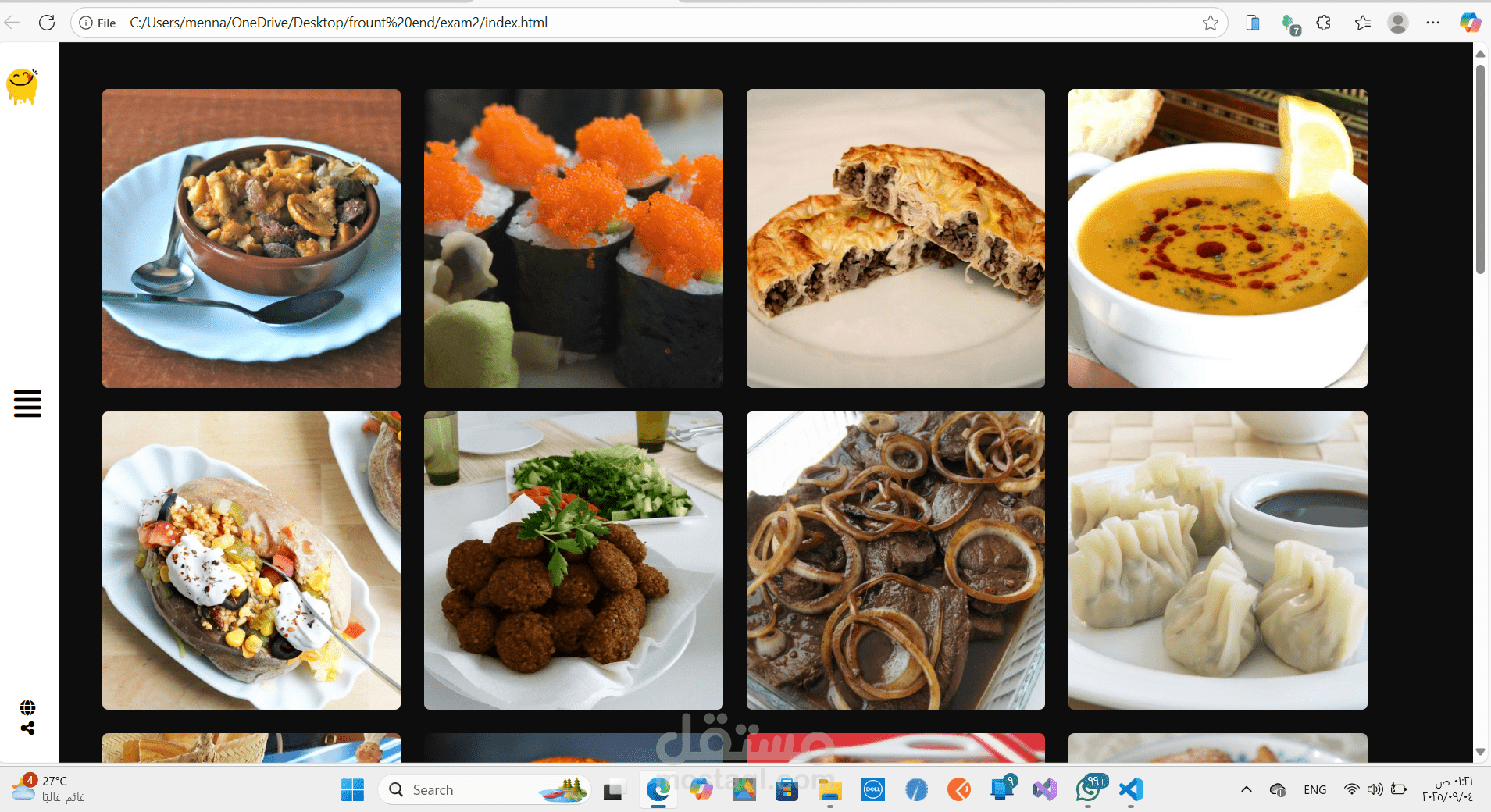The height and width of the screenshot is (812, 1491).
Task: Open Wi-Fi network settings in tray
Action: click(x=1351, y=790)
